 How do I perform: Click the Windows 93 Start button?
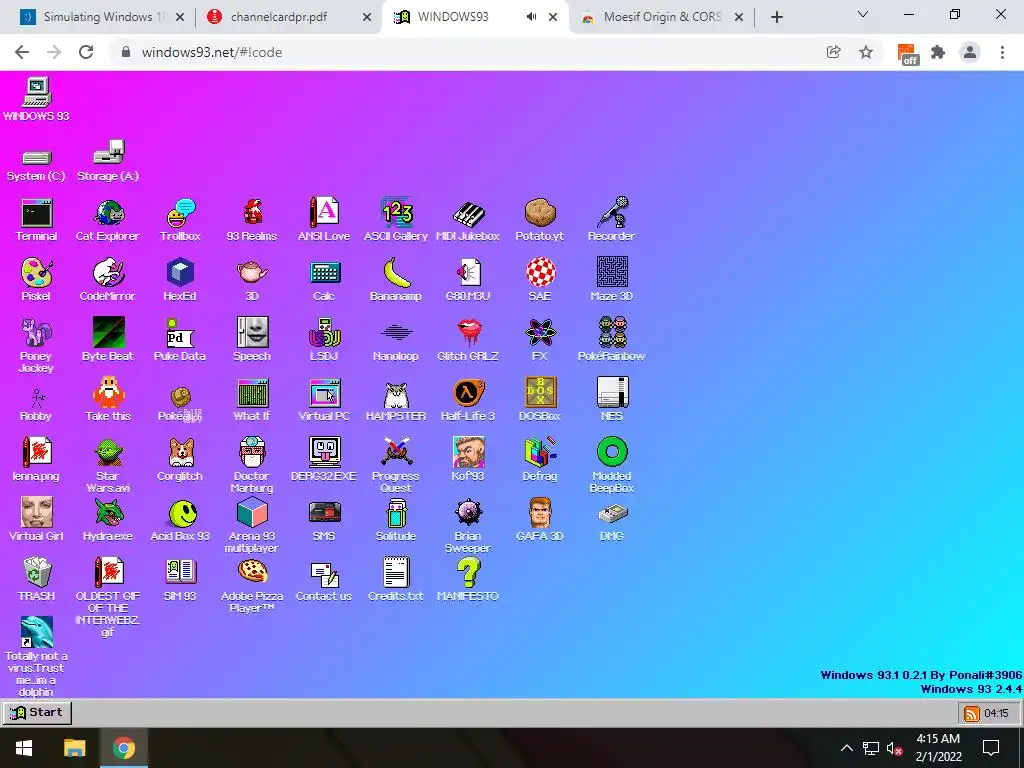37,712
